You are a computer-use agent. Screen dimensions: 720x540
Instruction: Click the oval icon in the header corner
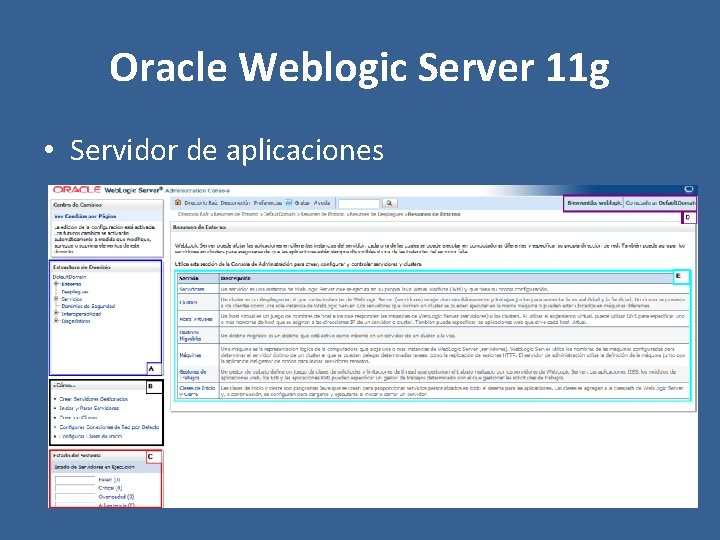688,189
